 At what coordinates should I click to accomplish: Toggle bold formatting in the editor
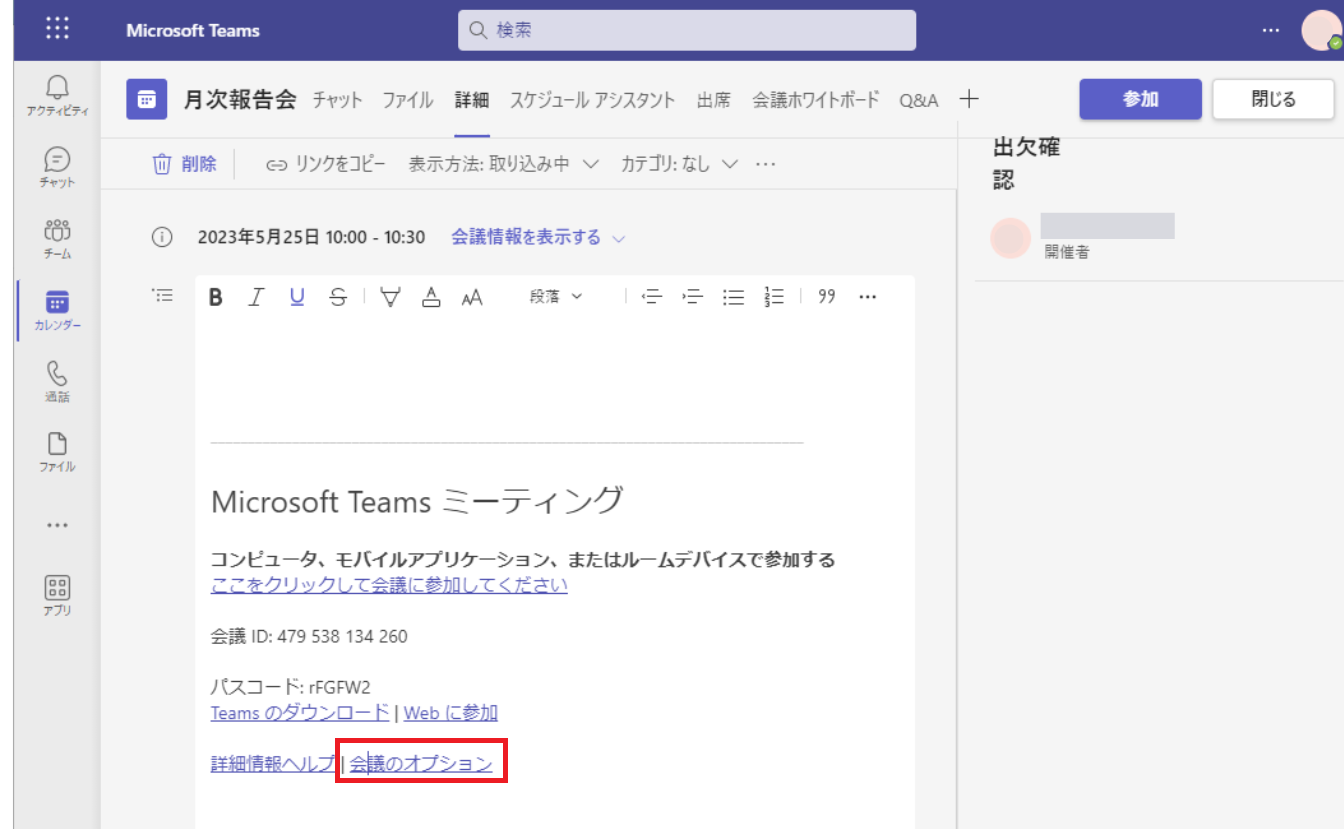215,297
